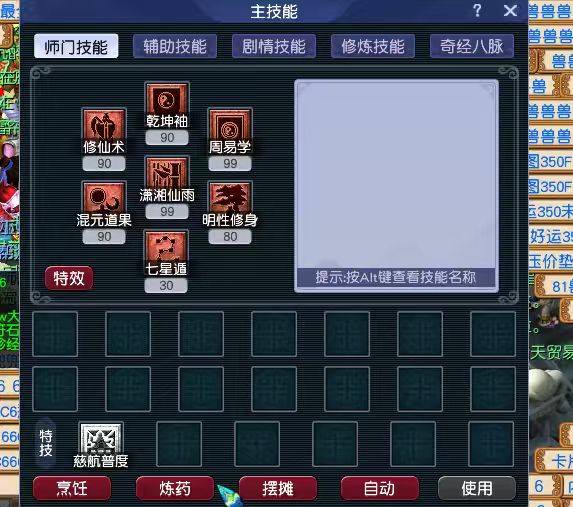Click the 自动 button

coord(379,488)
